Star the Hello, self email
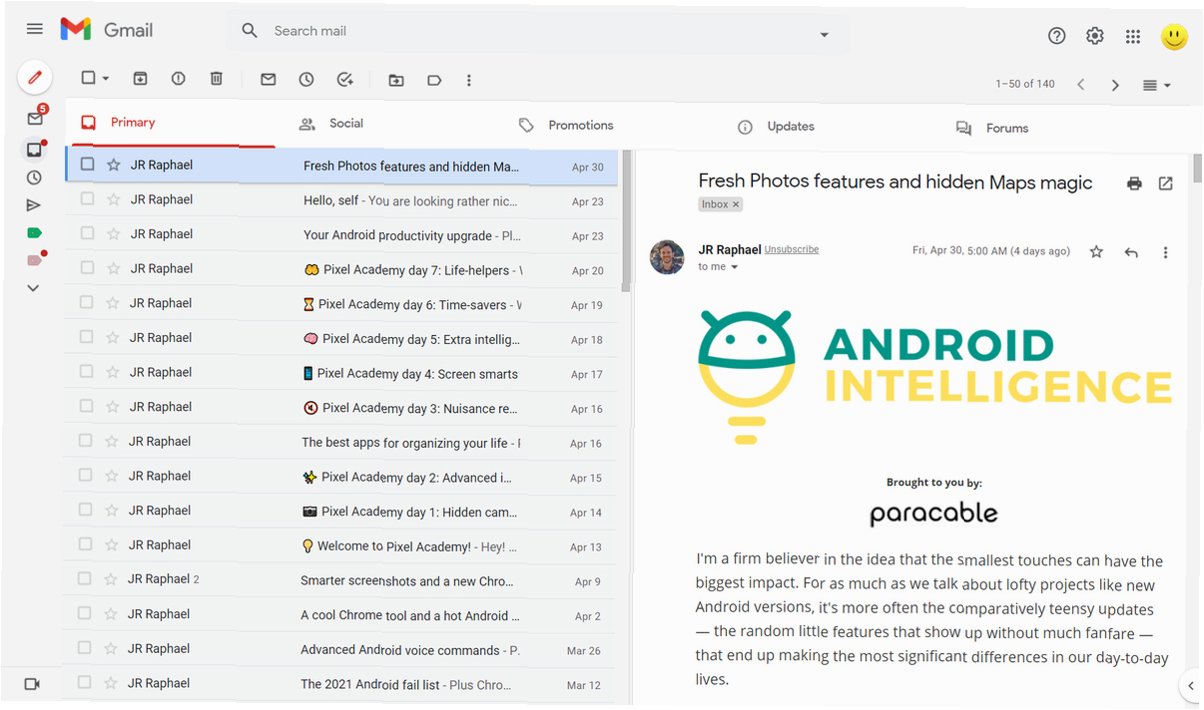Screen dimensions: 1204x710 pyautogui.click(x=113, y=199)
